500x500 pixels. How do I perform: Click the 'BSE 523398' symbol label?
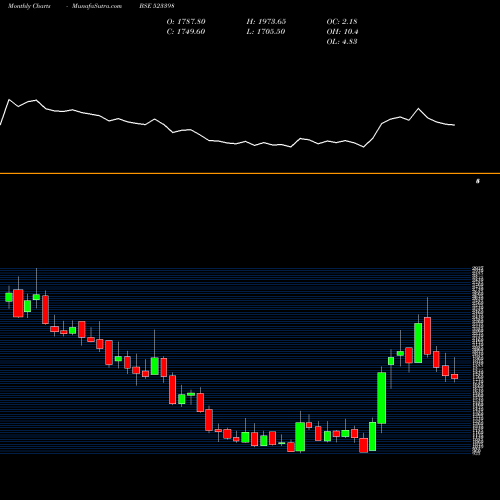pos(157,6)
